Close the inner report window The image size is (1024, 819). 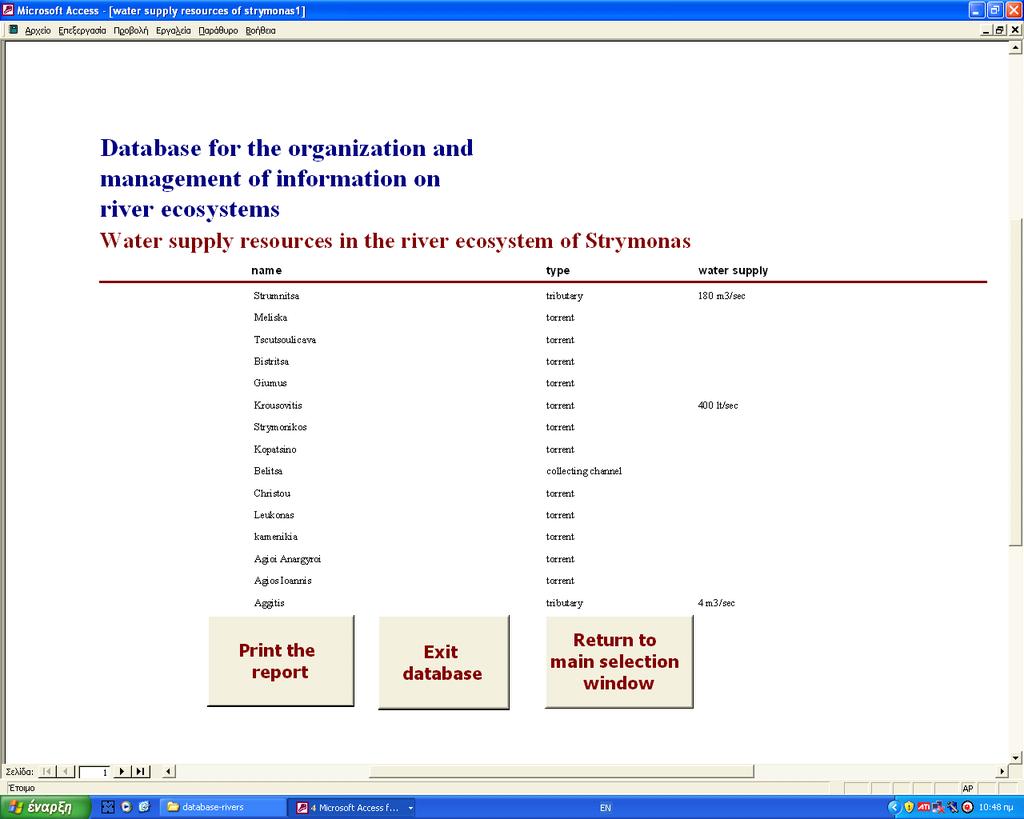(x=1016, y=30)
